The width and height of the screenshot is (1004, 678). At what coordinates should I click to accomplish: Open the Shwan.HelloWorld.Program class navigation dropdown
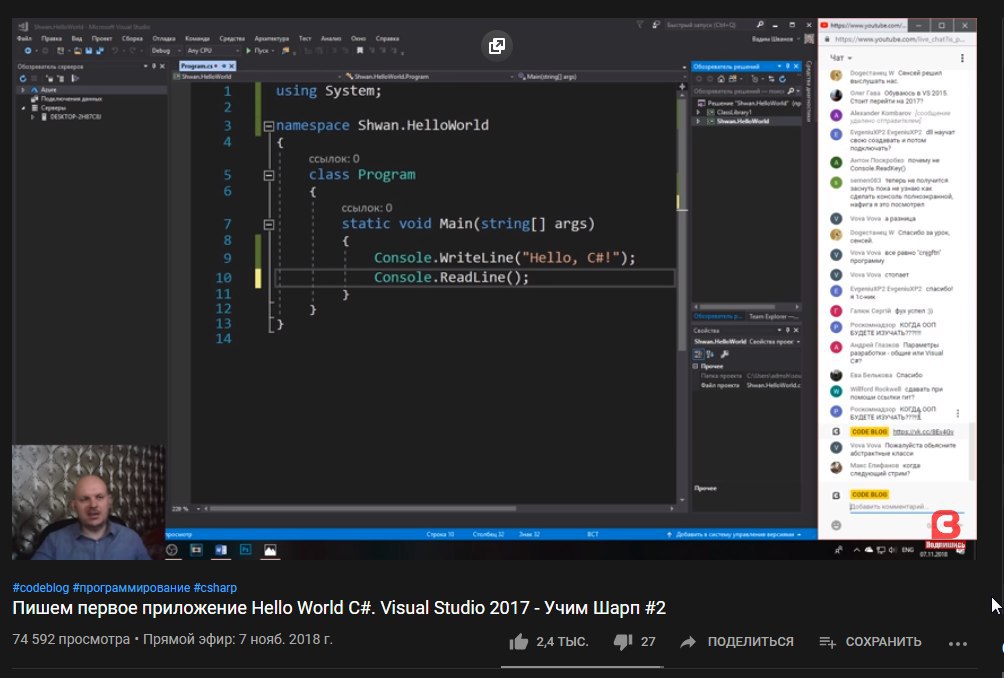(x=429, y=77)
